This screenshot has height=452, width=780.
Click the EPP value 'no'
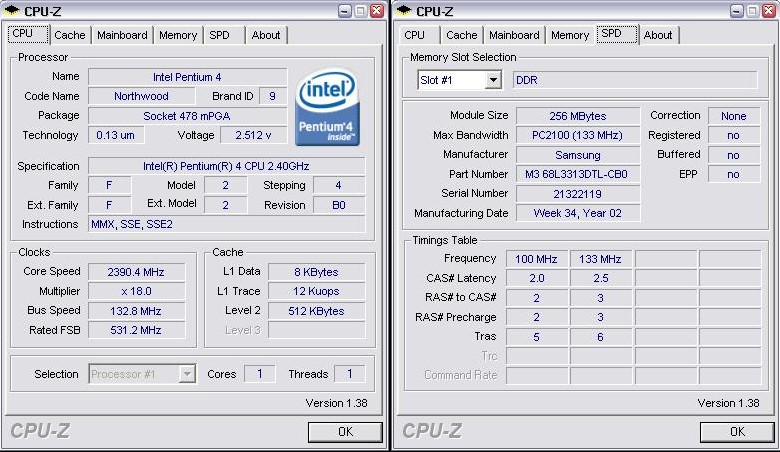click(734, 174)
